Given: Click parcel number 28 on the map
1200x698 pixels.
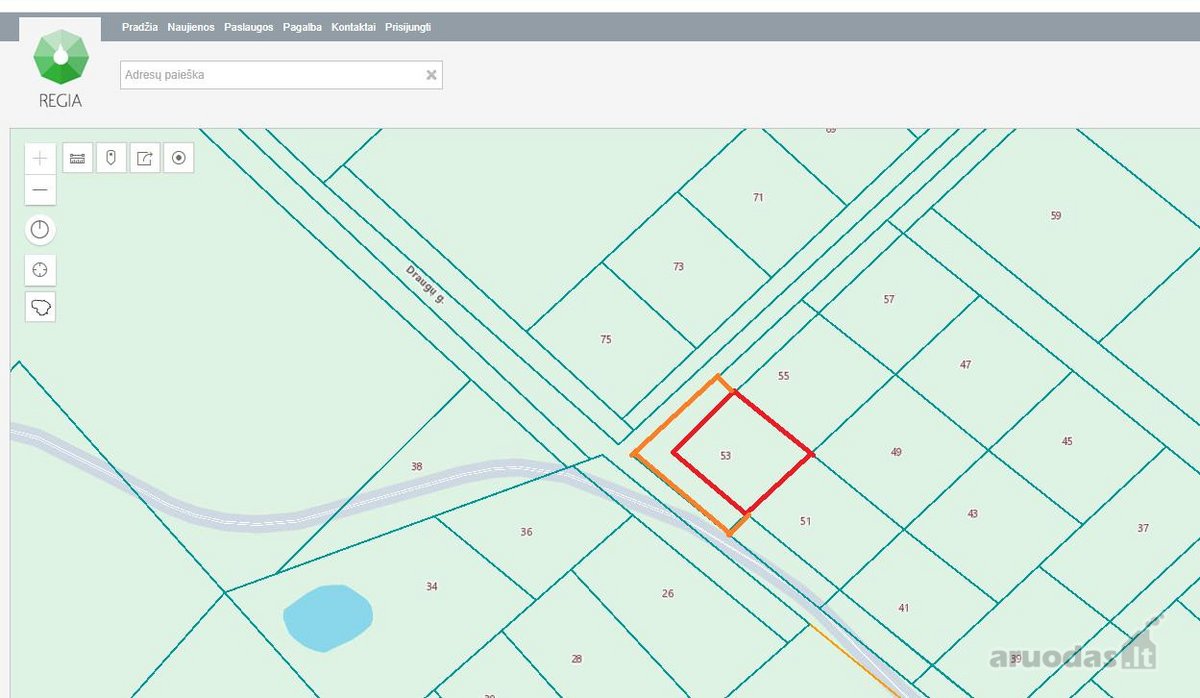Looking at the screenshot, I should coord(577,659).
